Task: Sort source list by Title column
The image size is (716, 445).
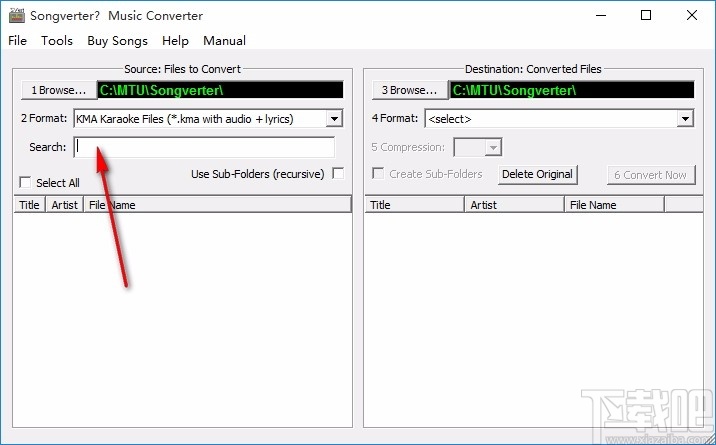Action: 29,205
